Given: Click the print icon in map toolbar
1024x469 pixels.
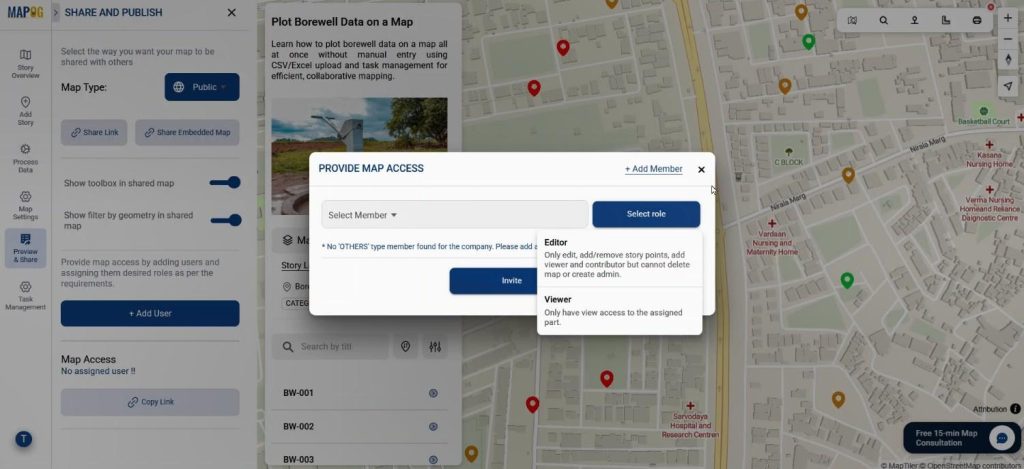Looking at the screenshot, I should click(x=977, y=20).
